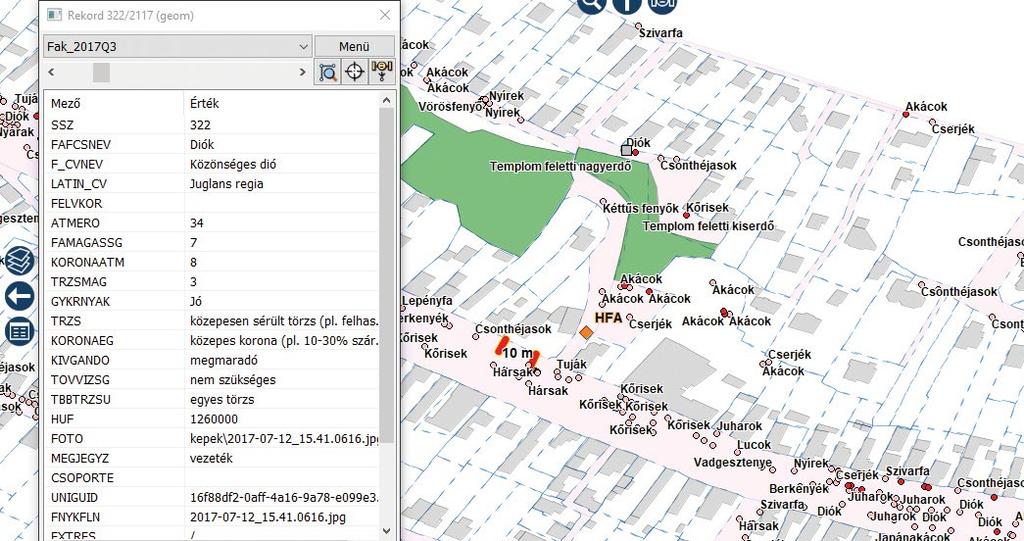The width and height of the screenshot is (1024, 541).
Task: Select the UNIGUID value cell
Action: [283, 497]
